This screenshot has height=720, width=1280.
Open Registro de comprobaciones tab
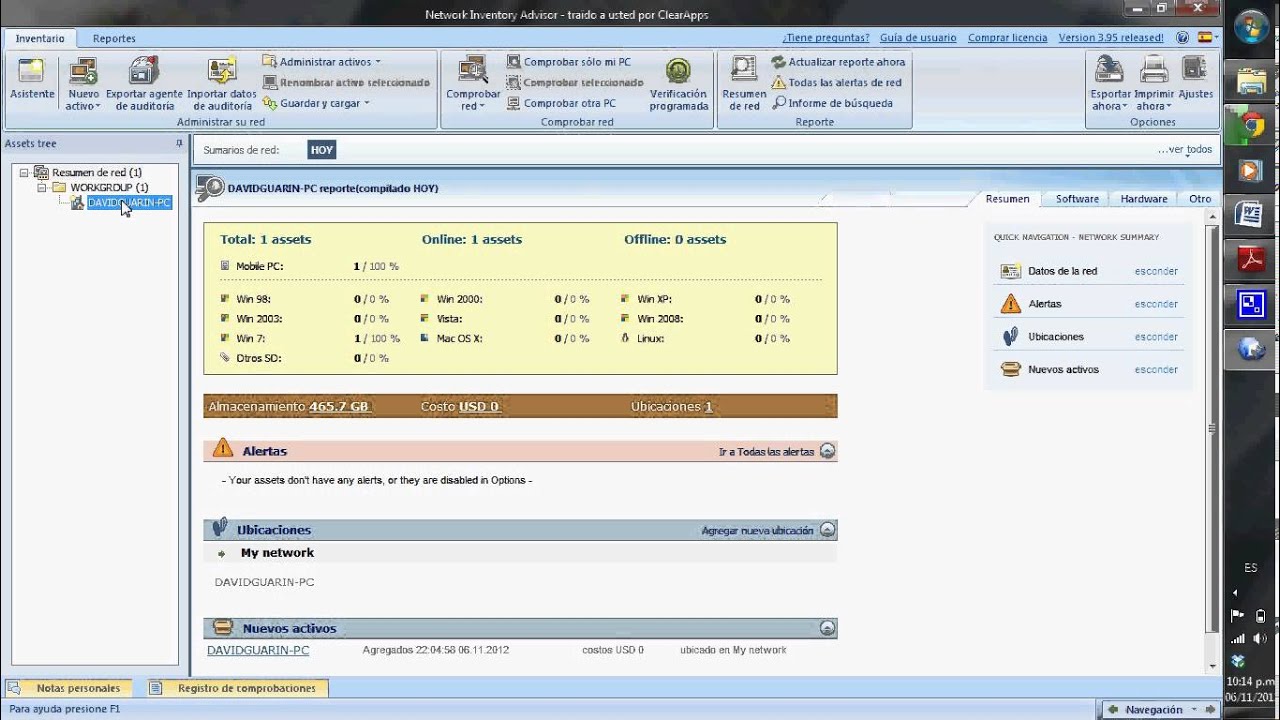pos(238,688)
